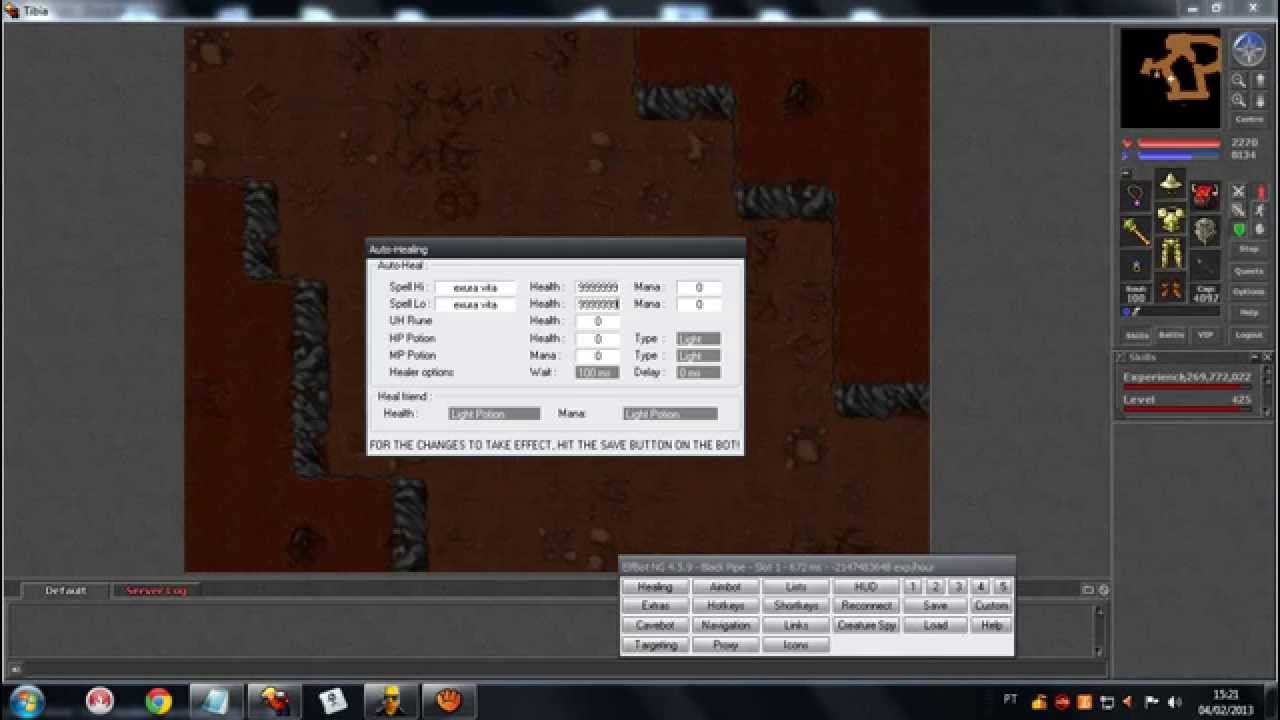Zoom out the minimap with the upper magnifier

point(1239,81)
